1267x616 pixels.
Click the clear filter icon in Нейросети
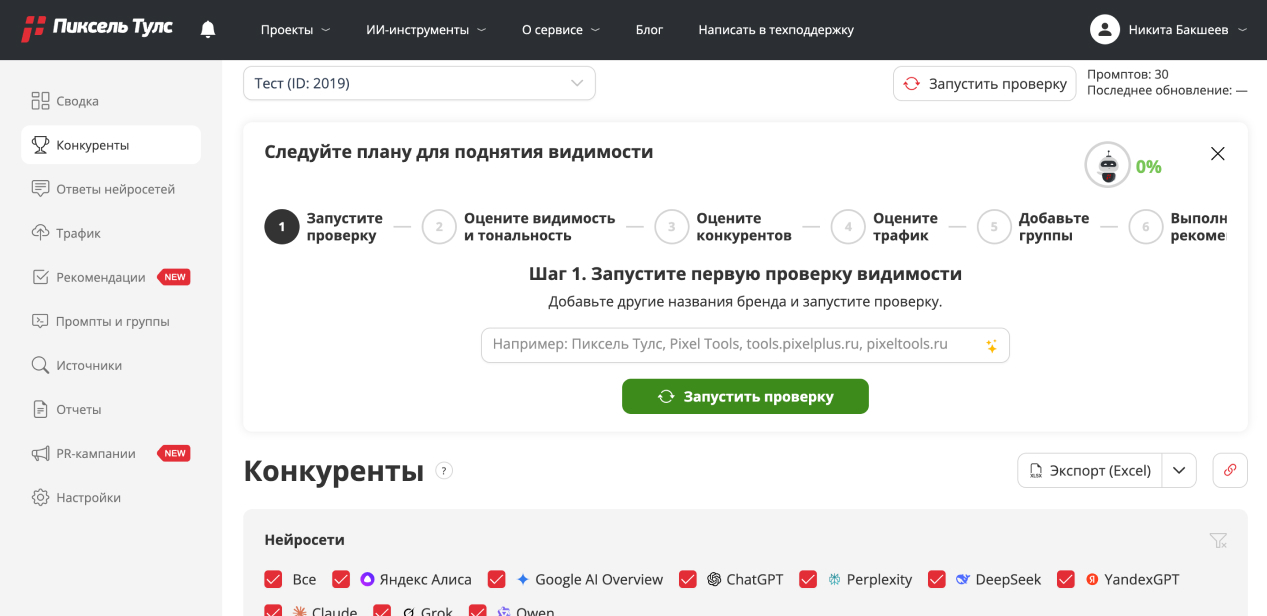pyautogui.click(x=1217, y=540)
